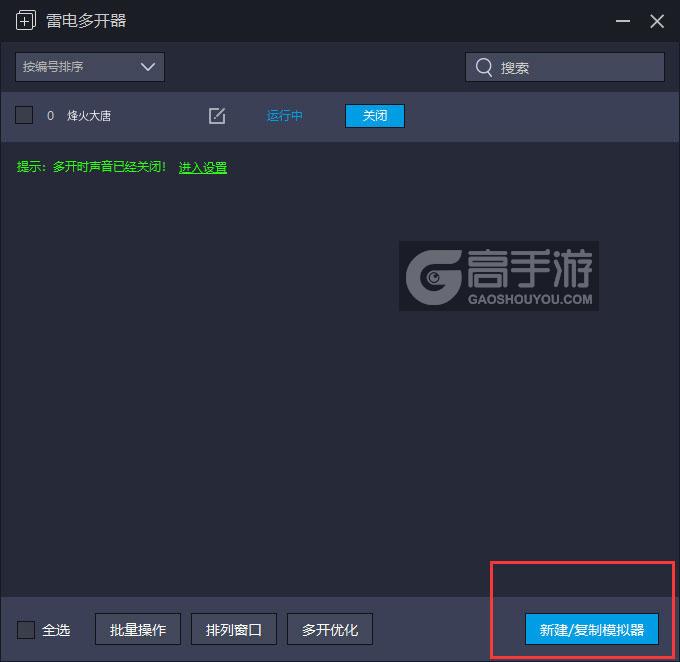The width and height of the screenshot is (680, 662).
Task: Click the 运行中 status text
Action: 284,116
